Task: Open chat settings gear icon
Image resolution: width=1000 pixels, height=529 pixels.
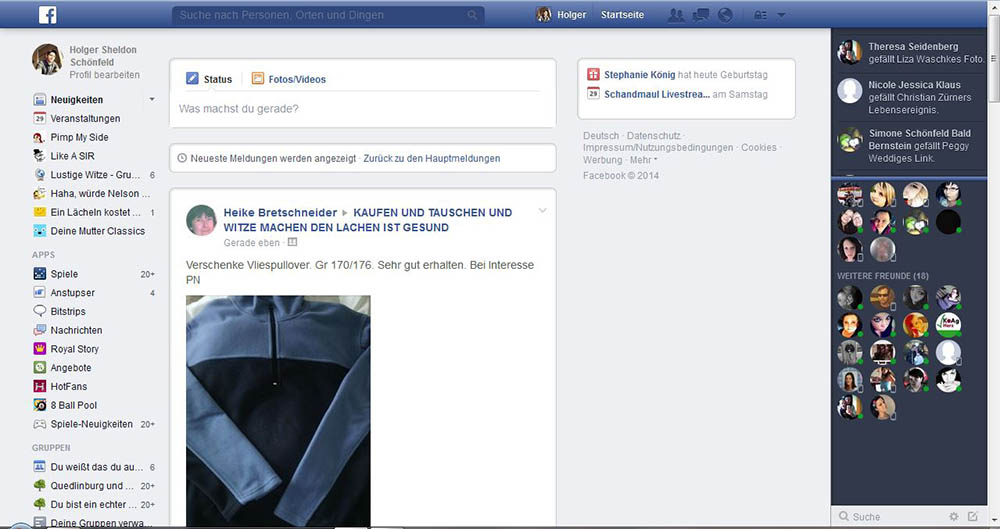Action: [954, 516]
